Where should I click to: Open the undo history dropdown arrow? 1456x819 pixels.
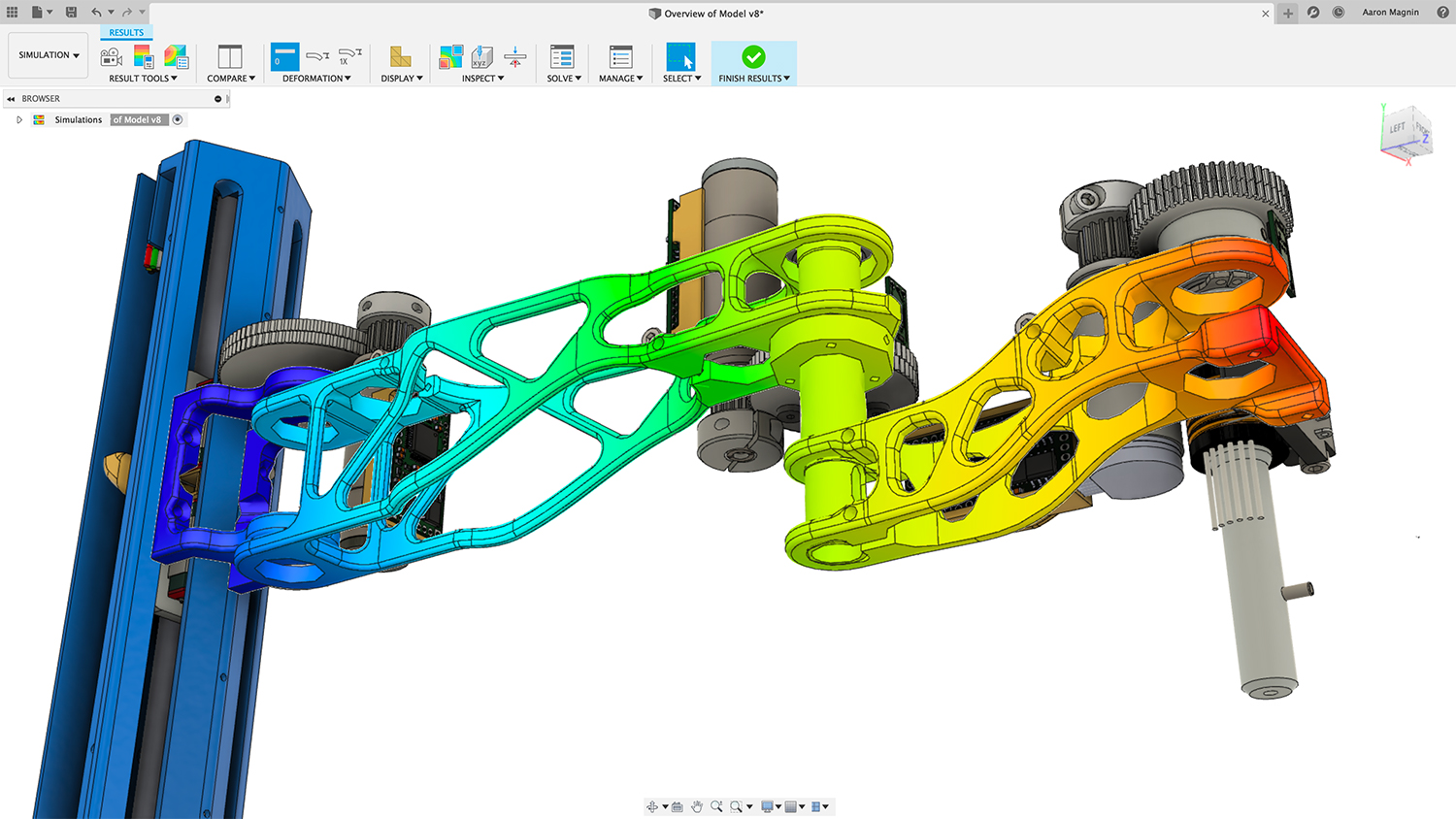point(111,13)
